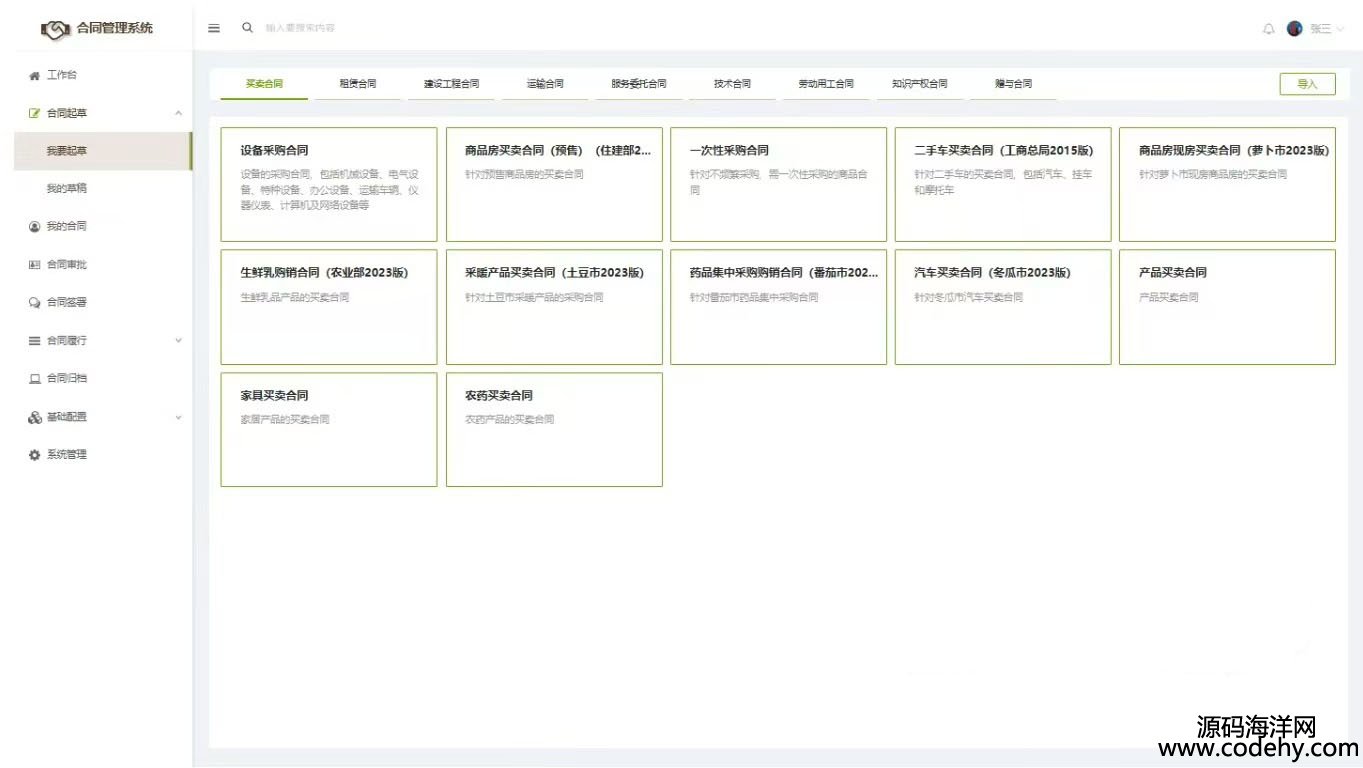Image resolution: width=1363 pixels, height=768 pixels.
Task: Open the 产品买卖合同 template card
Action: (1227, 307)
